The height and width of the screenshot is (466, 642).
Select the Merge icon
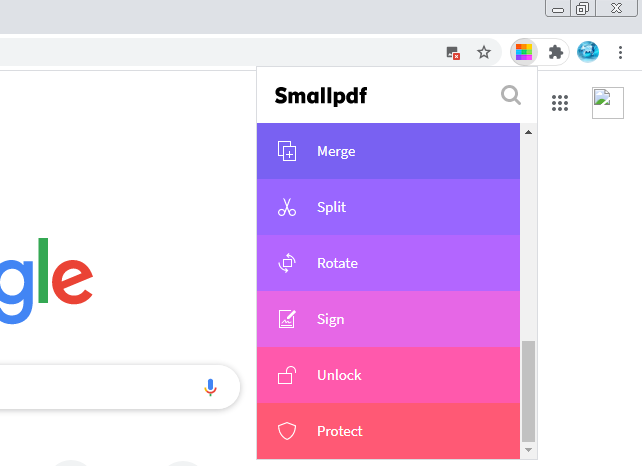pyautogui.click(x=287, y=151)
